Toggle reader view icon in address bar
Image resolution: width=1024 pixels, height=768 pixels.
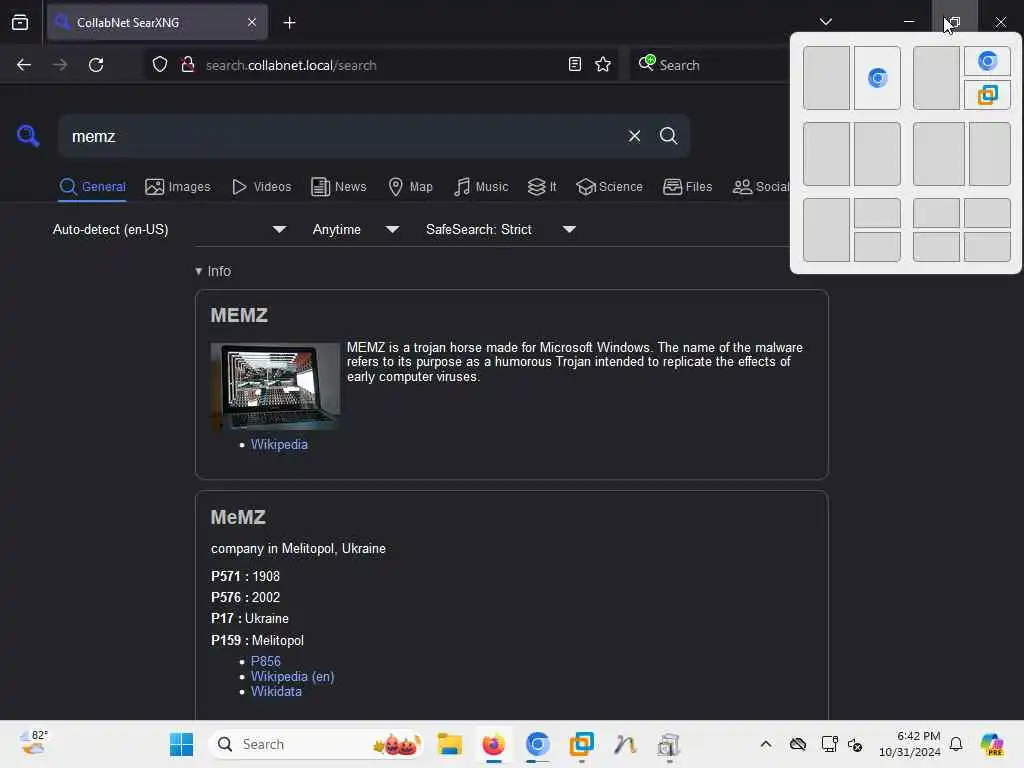[x=575, y=65]
